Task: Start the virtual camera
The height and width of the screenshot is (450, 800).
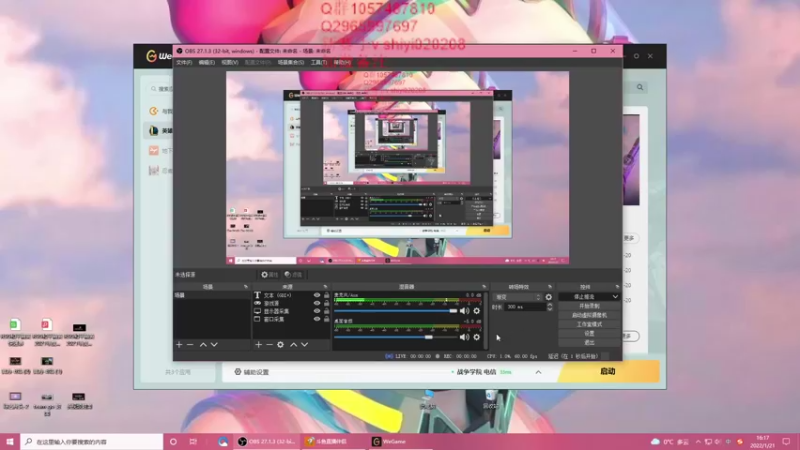Action: click(589, 315)
